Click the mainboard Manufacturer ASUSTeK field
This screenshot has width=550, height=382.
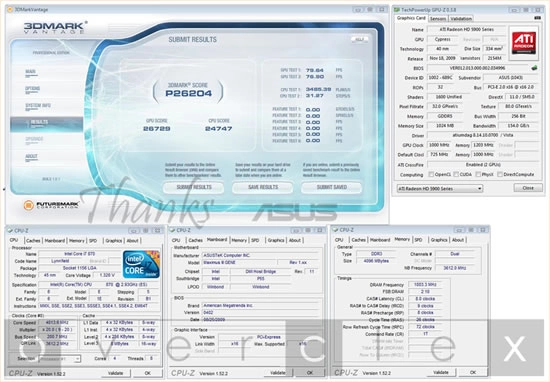pyautogui.click(x=261, y=255)
